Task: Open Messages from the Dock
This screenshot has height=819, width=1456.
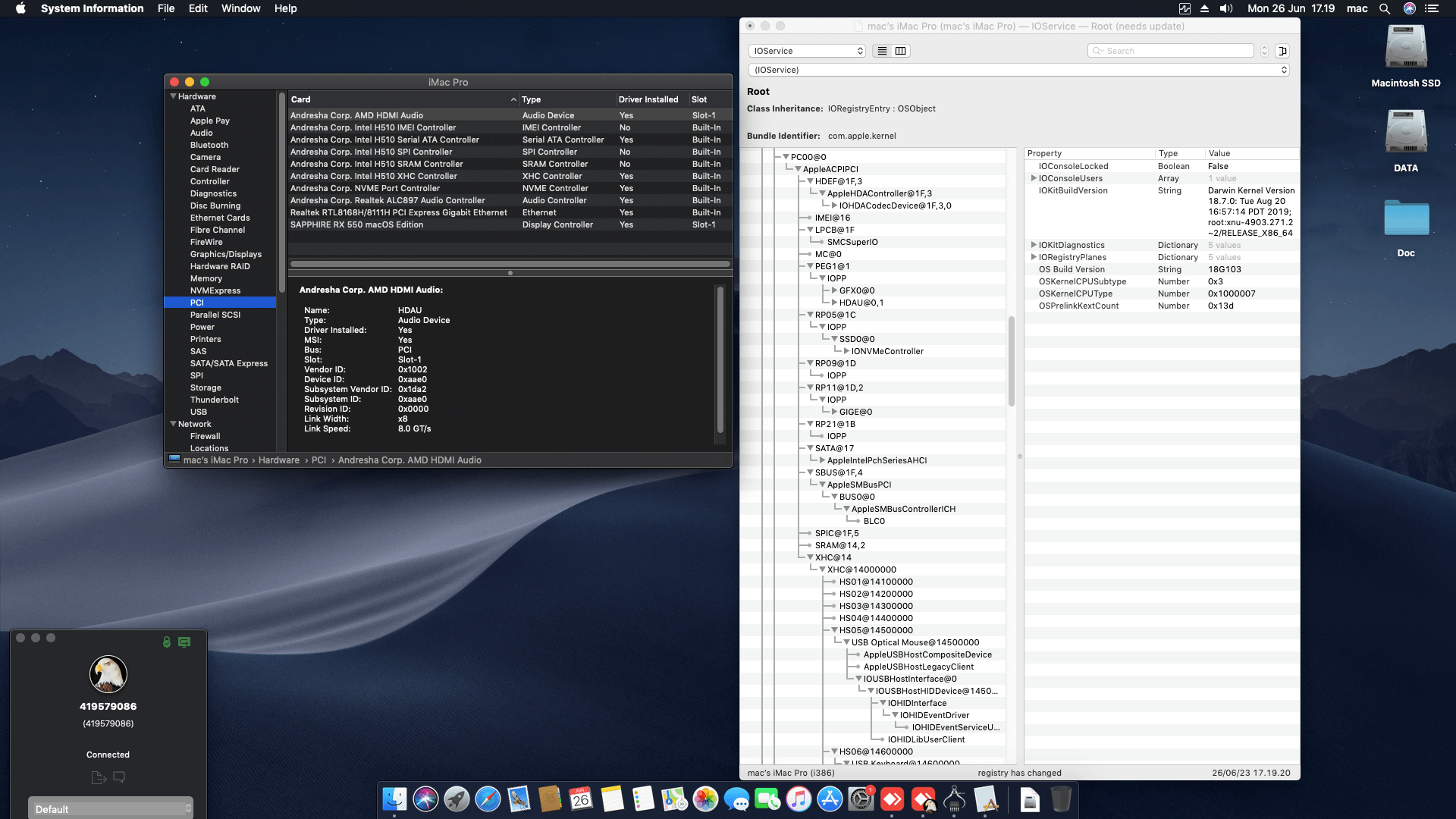Action: [x=736, y=799]
